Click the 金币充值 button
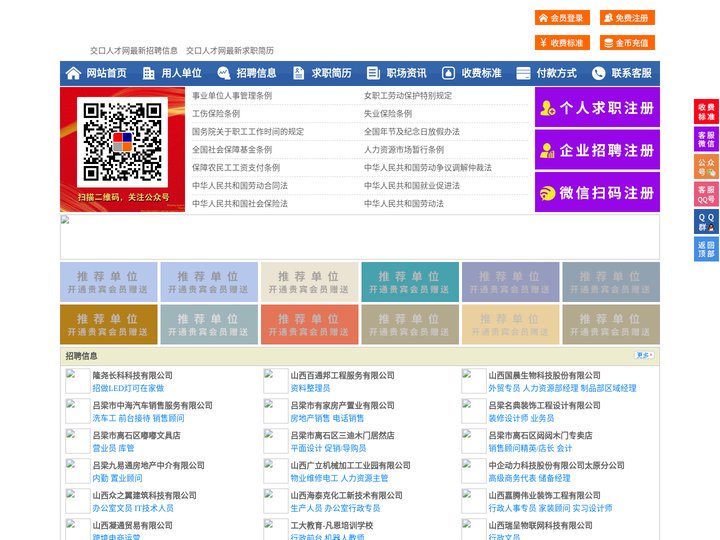The width and height of the screenshot is (720, 540). click(x=627, y=43)
